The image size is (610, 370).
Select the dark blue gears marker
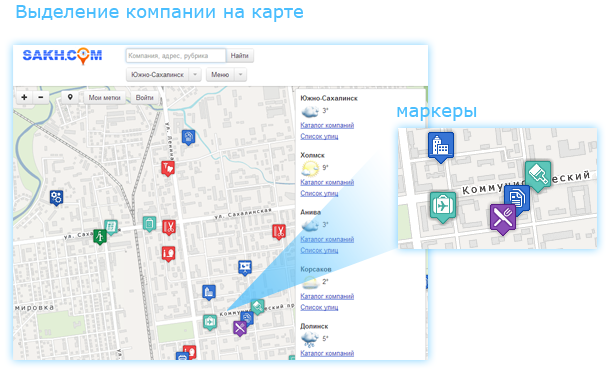tap(56, 198)
